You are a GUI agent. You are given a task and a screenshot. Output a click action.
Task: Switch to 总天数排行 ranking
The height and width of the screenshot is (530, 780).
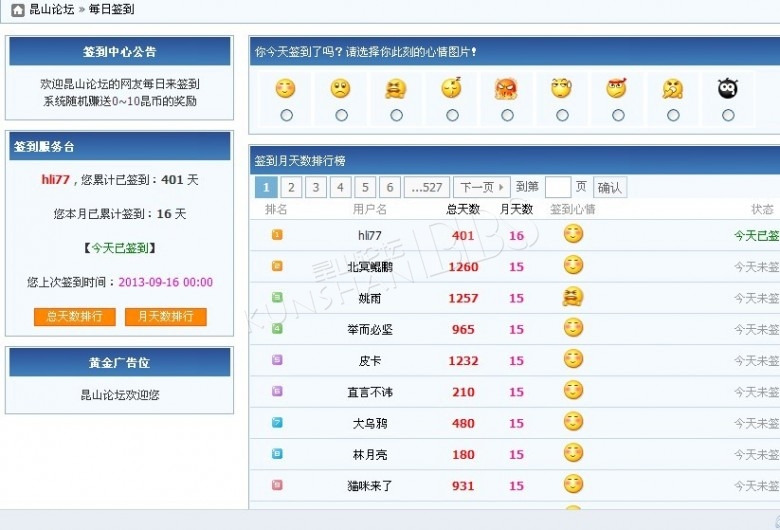tap(74, 316)
